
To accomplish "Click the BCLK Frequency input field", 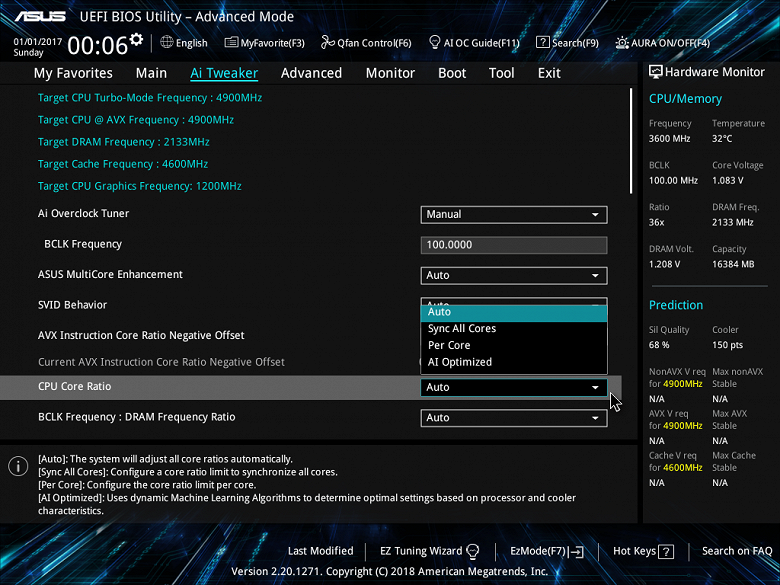I will tap(514, 245).
